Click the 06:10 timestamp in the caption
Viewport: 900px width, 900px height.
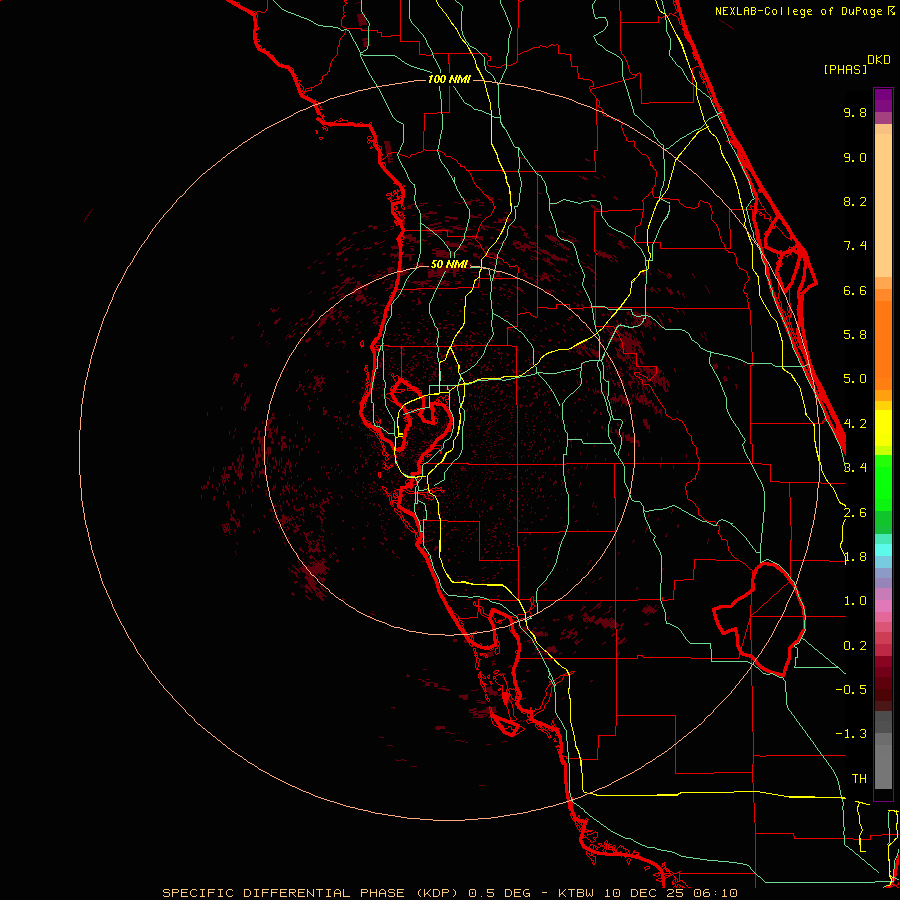pos(715,893)
